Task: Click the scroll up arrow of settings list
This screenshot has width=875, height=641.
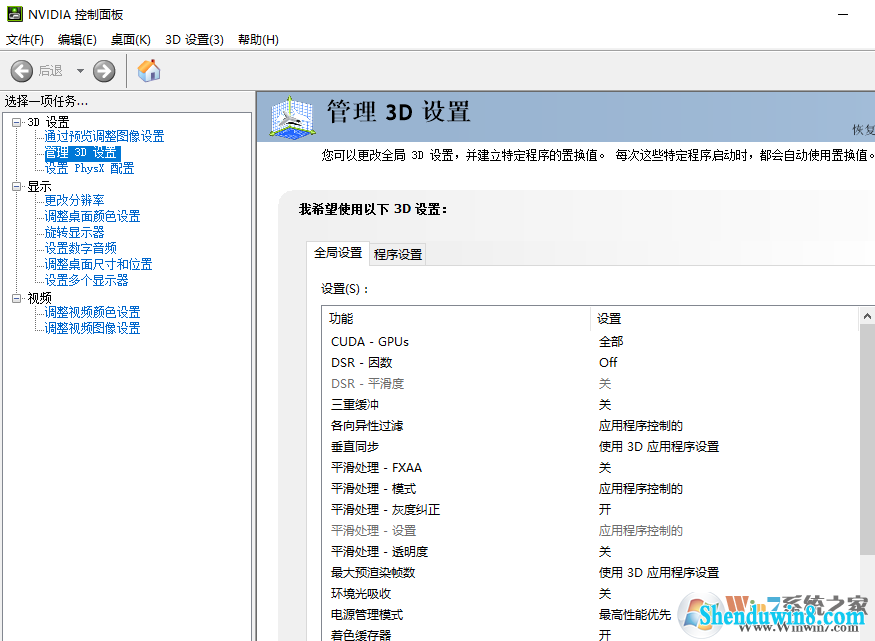Action: 867,316
